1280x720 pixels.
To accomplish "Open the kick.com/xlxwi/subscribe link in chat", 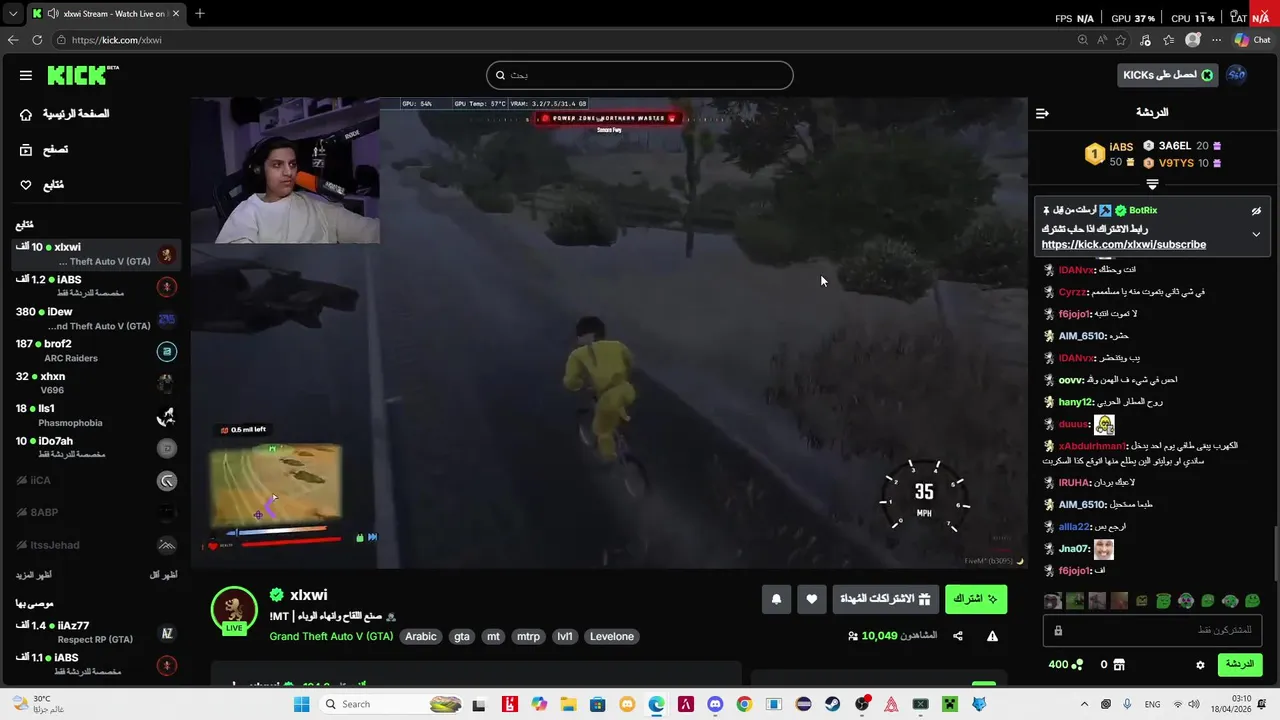I will click(1123, 245).
